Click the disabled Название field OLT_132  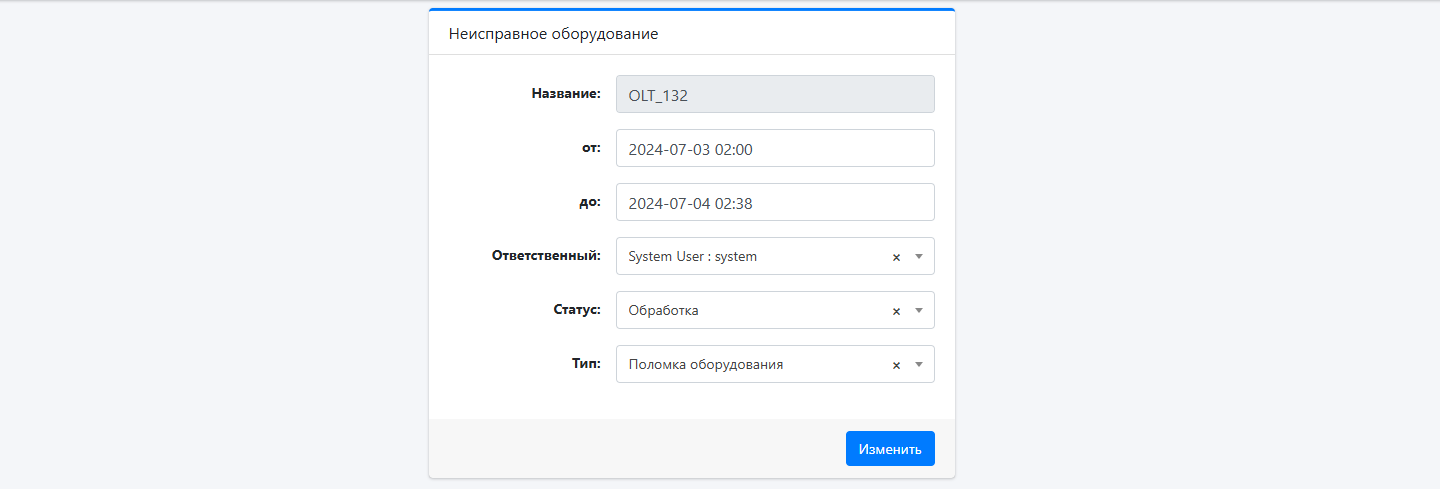[775, 94]
